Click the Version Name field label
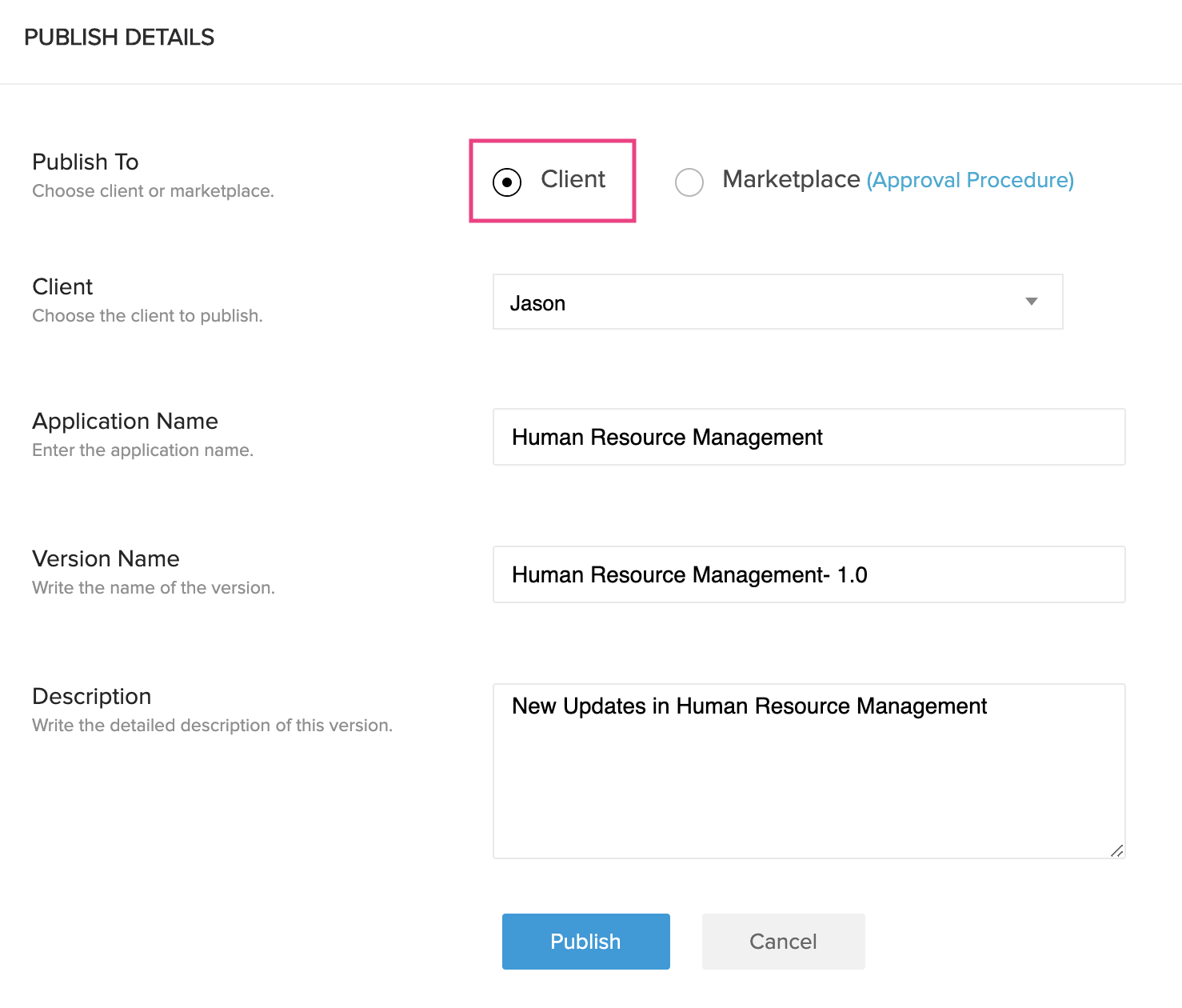Screen dimensions: 1182x1008 point(106,558)
